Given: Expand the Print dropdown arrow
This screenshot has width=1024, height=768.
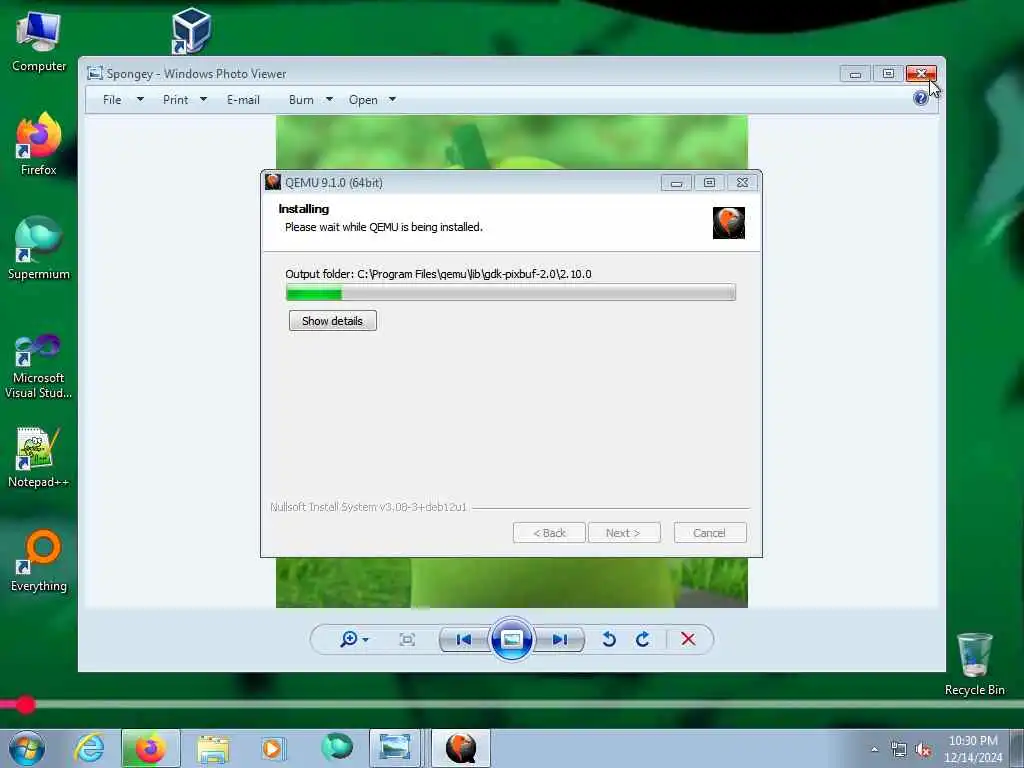Looking at the screenshot, I should click(203, 100).
